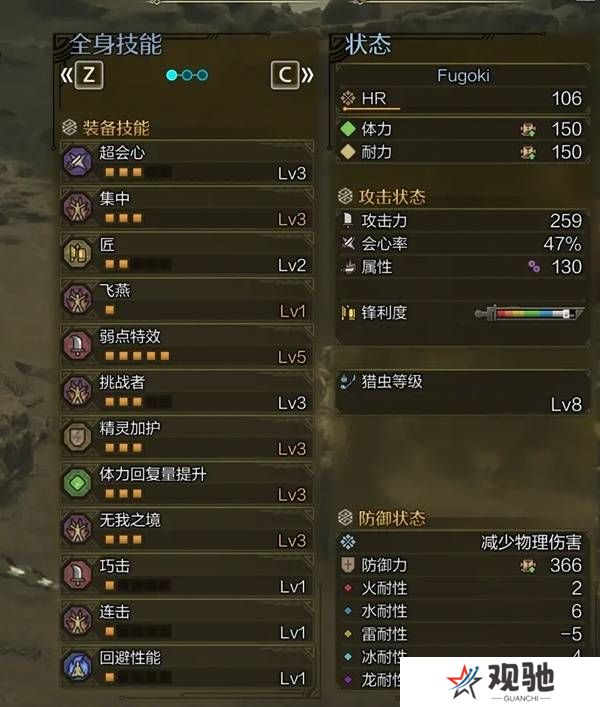Screen dimensions: 600x707
Task: Click the 锋利度 sharpness gauge bar
Action: 530,313
